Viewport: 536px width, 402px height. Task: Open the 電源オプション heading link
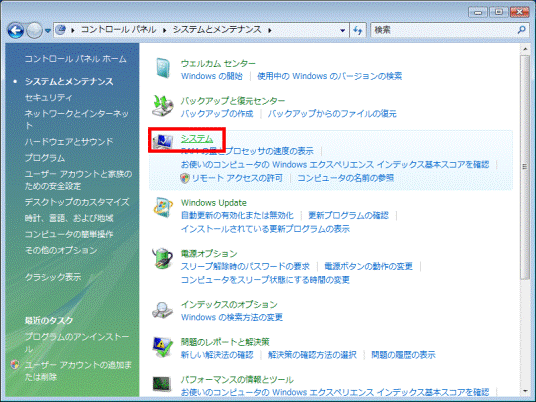click(x=209, y=254)
